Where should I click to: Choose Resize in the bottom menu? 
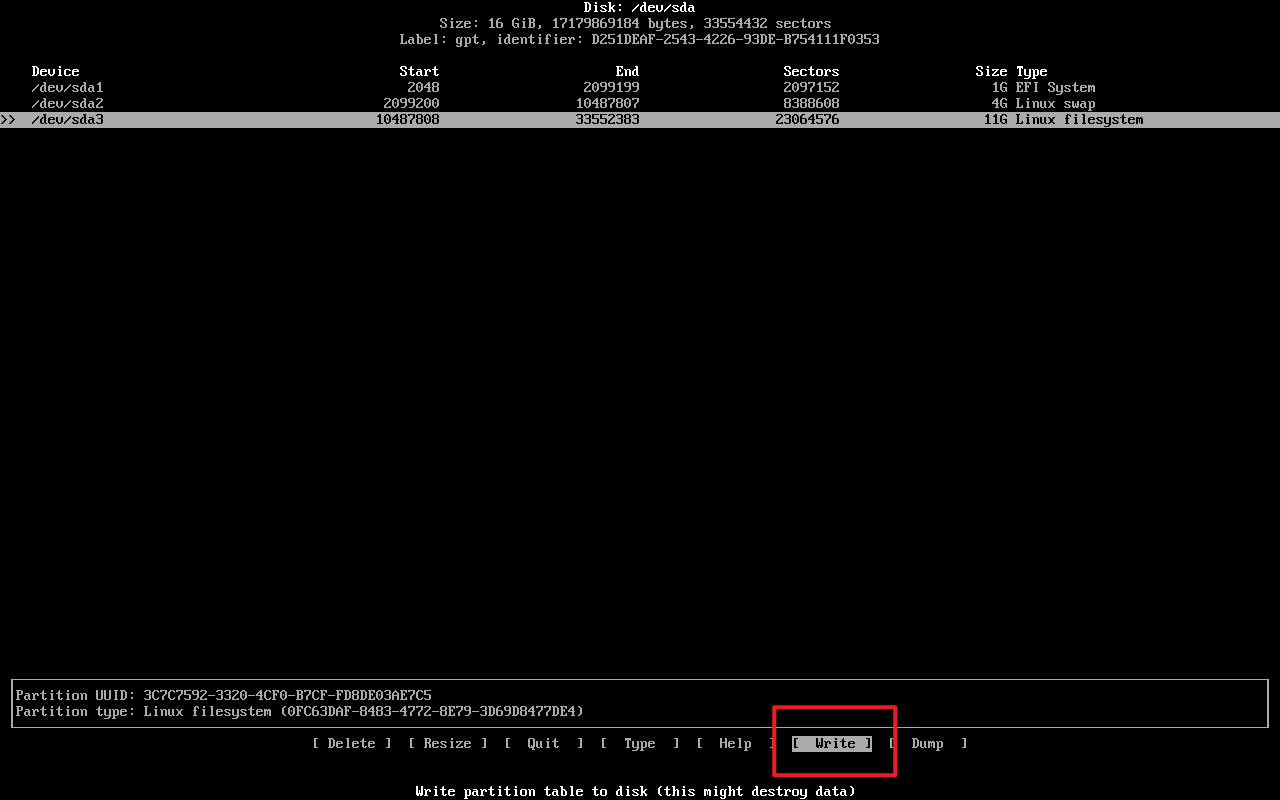447,743
